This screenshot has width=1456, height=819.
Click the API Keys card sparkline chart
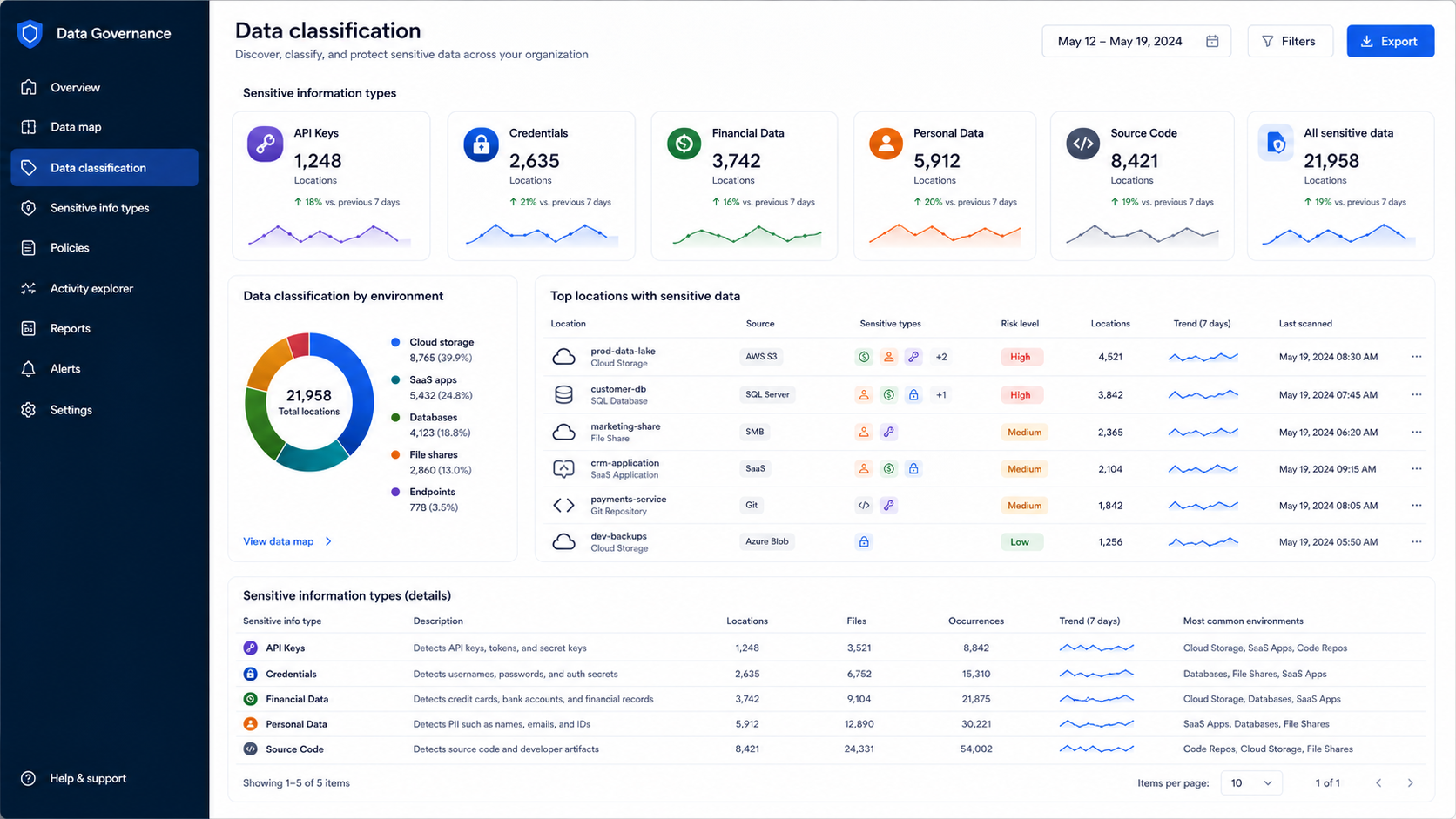point(329,235)
